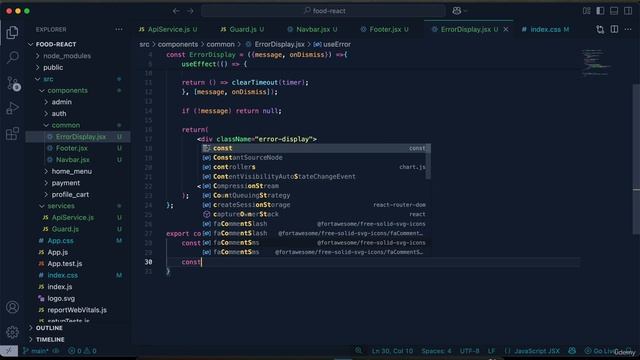The width and height of the screenshot is (640, 360).
Task: Open the Explorer view in activity bar
Action: (12, 33)
